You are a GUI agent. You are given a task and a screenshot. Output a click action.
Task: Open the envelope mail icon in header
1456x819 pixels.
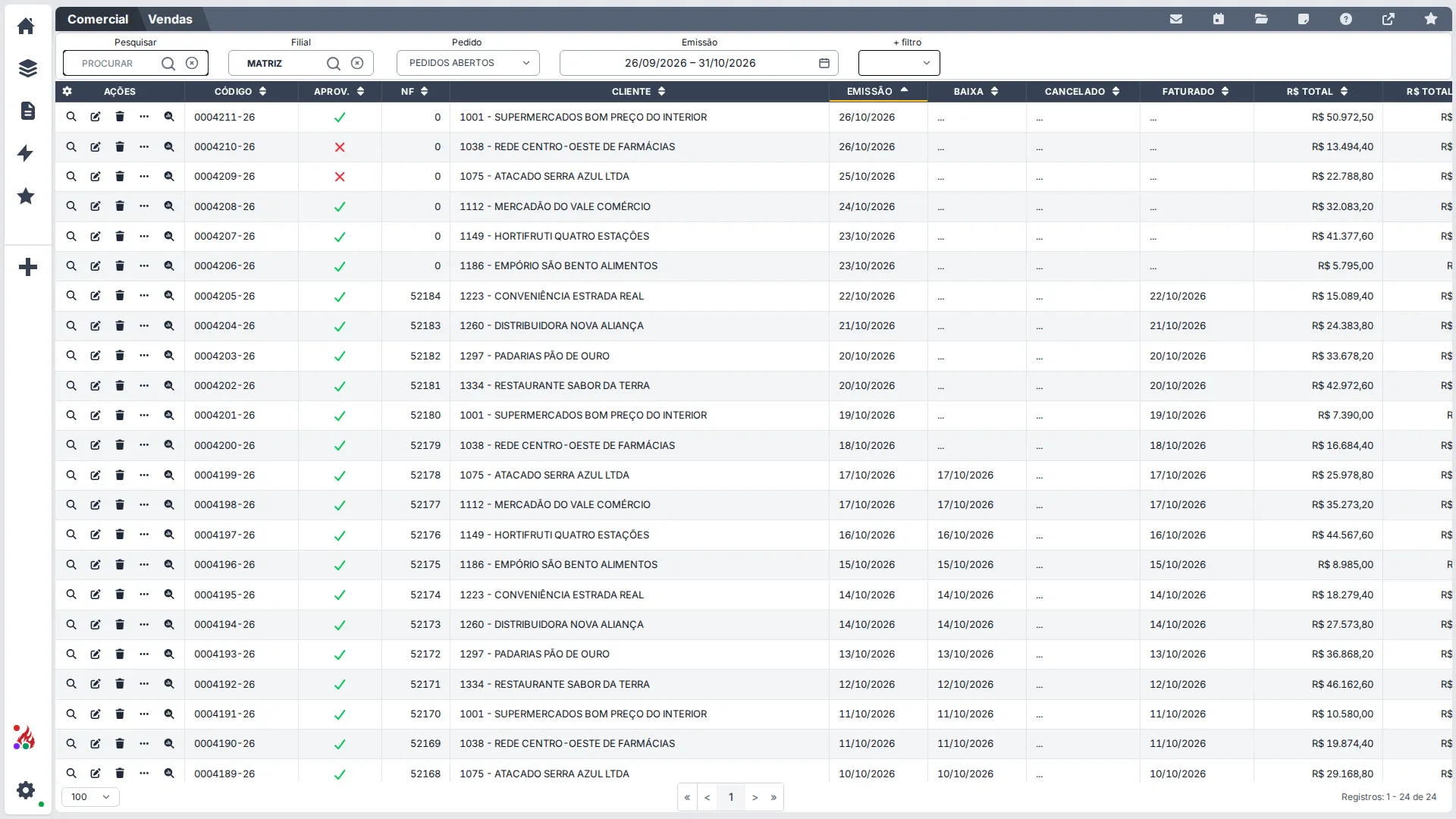click(x=1176, y=19)
